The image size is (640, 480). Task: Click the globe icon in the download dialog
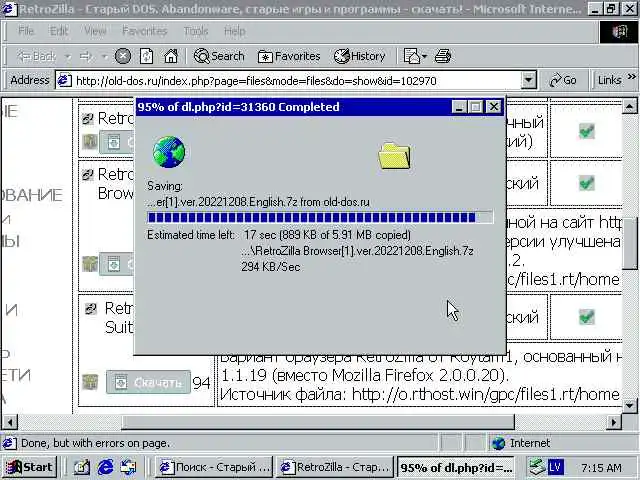169,152
